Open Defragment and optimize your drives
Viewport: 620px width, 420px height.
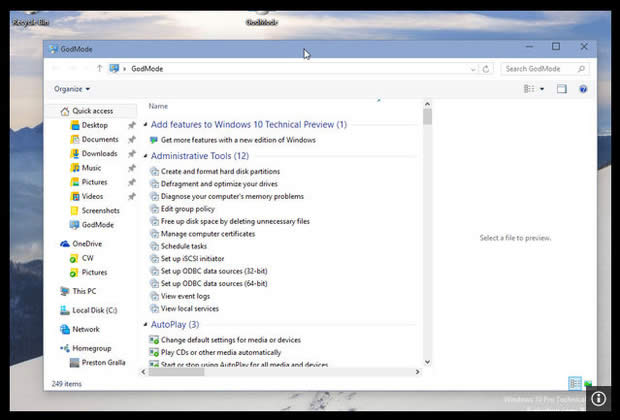220,184
